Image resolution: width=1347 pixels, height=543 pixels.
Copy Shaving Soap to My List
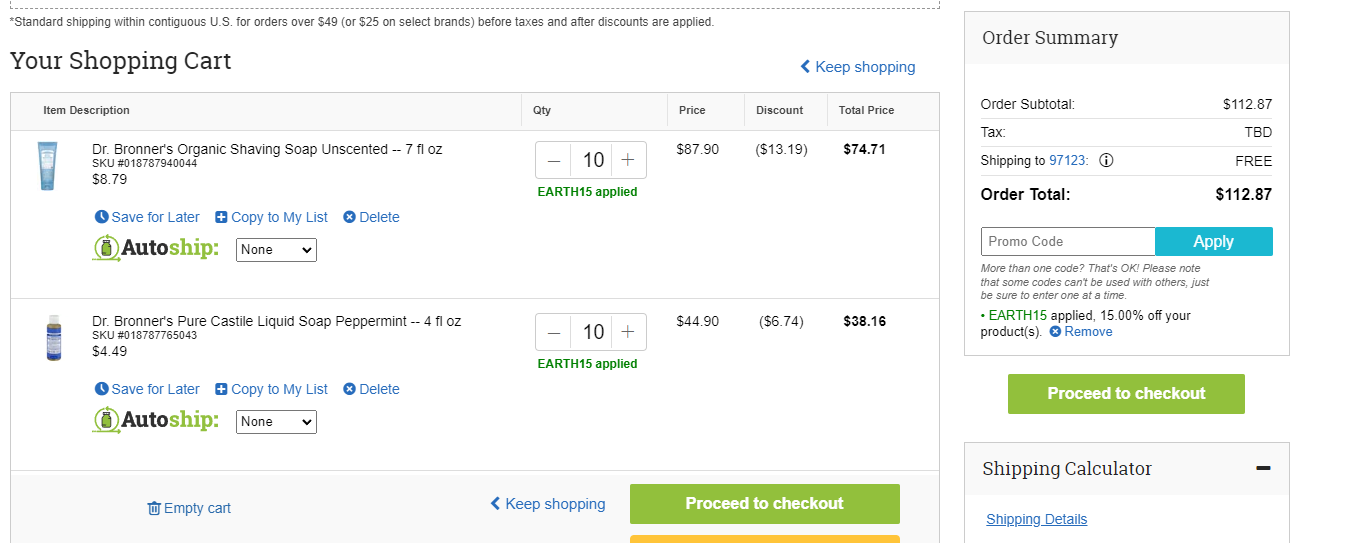[272, 217]
